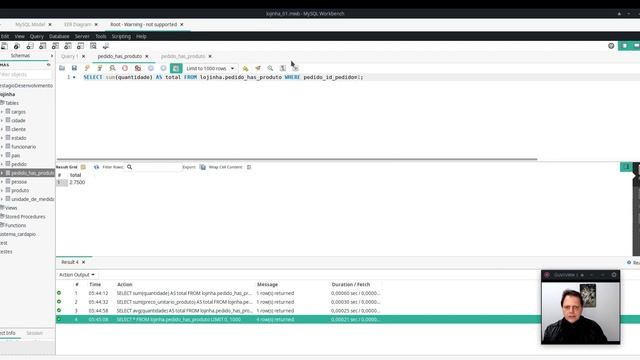Click the Filter Rows search field
Image resolution: width=640 pixels, height=360 pixels.
point(154,167)
